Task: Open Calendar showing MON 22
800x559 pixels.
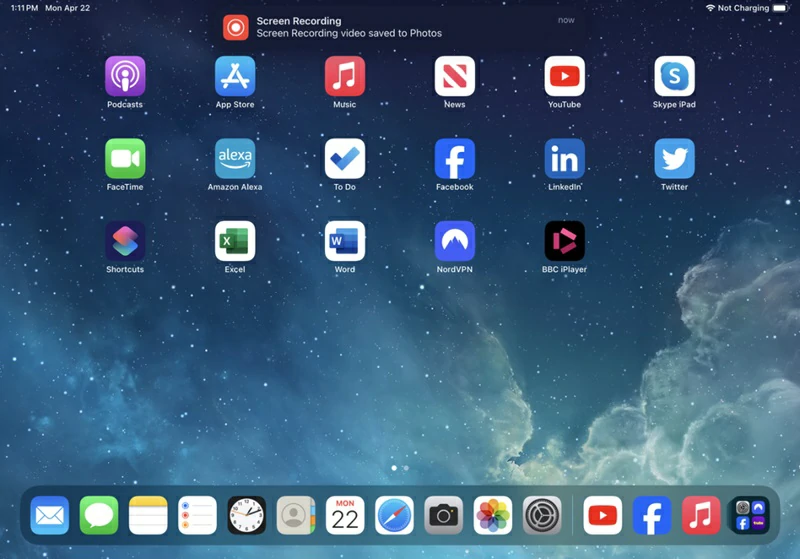Action: pos(345,515)
